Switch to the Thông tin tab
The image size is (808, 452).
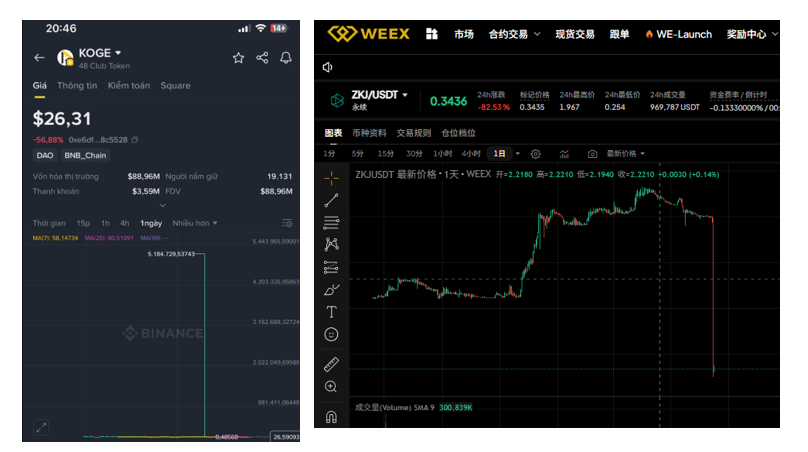click(x=77, y=86)
